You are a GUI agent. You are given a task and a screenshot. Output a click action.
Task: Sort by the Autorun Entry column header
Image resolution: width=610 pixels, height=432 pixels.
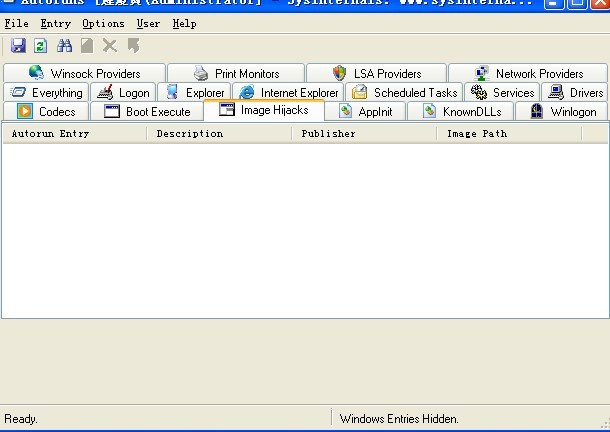tap(75, 133)
